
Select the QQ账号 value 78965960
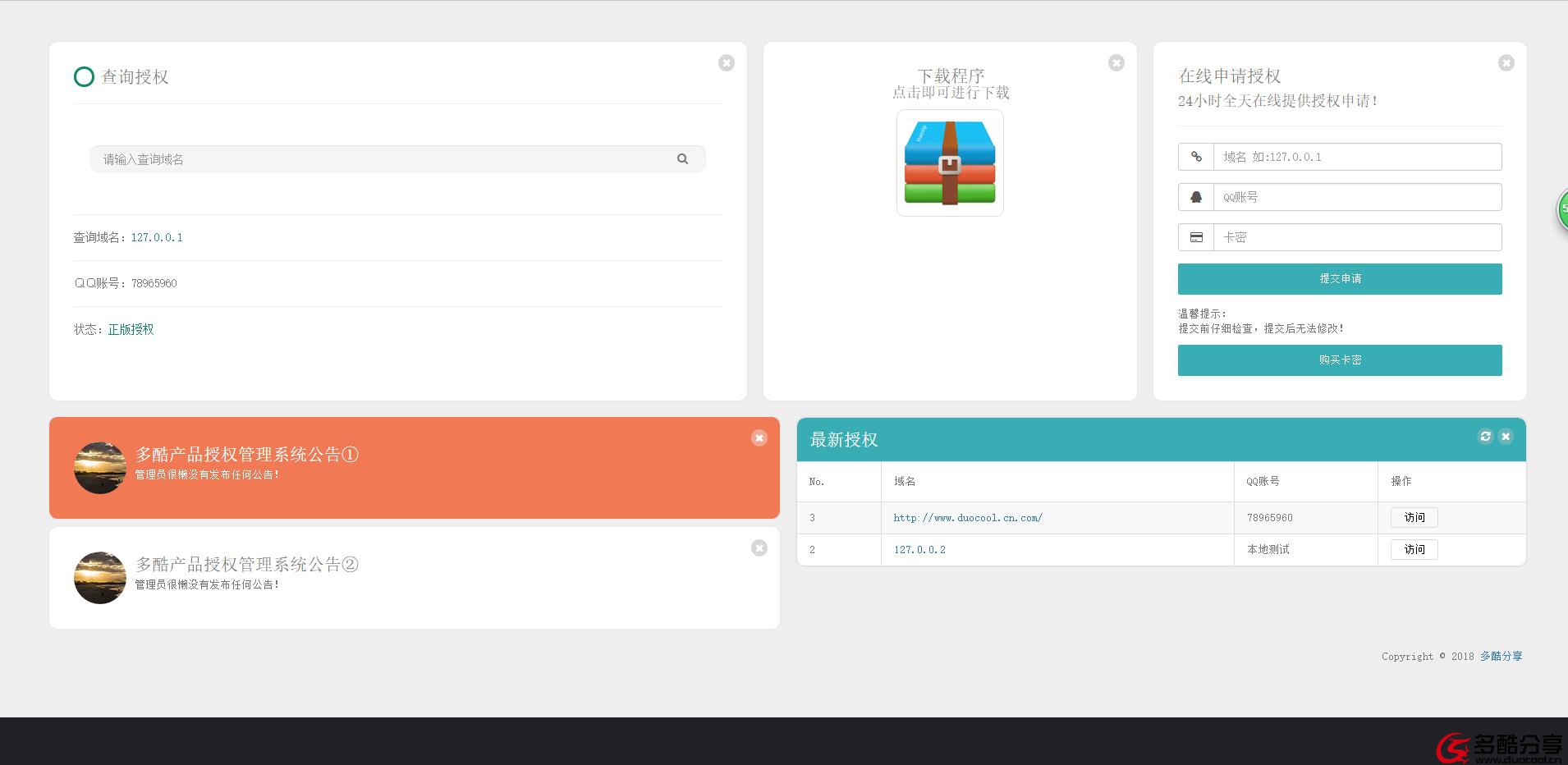(x=154, y=283)
